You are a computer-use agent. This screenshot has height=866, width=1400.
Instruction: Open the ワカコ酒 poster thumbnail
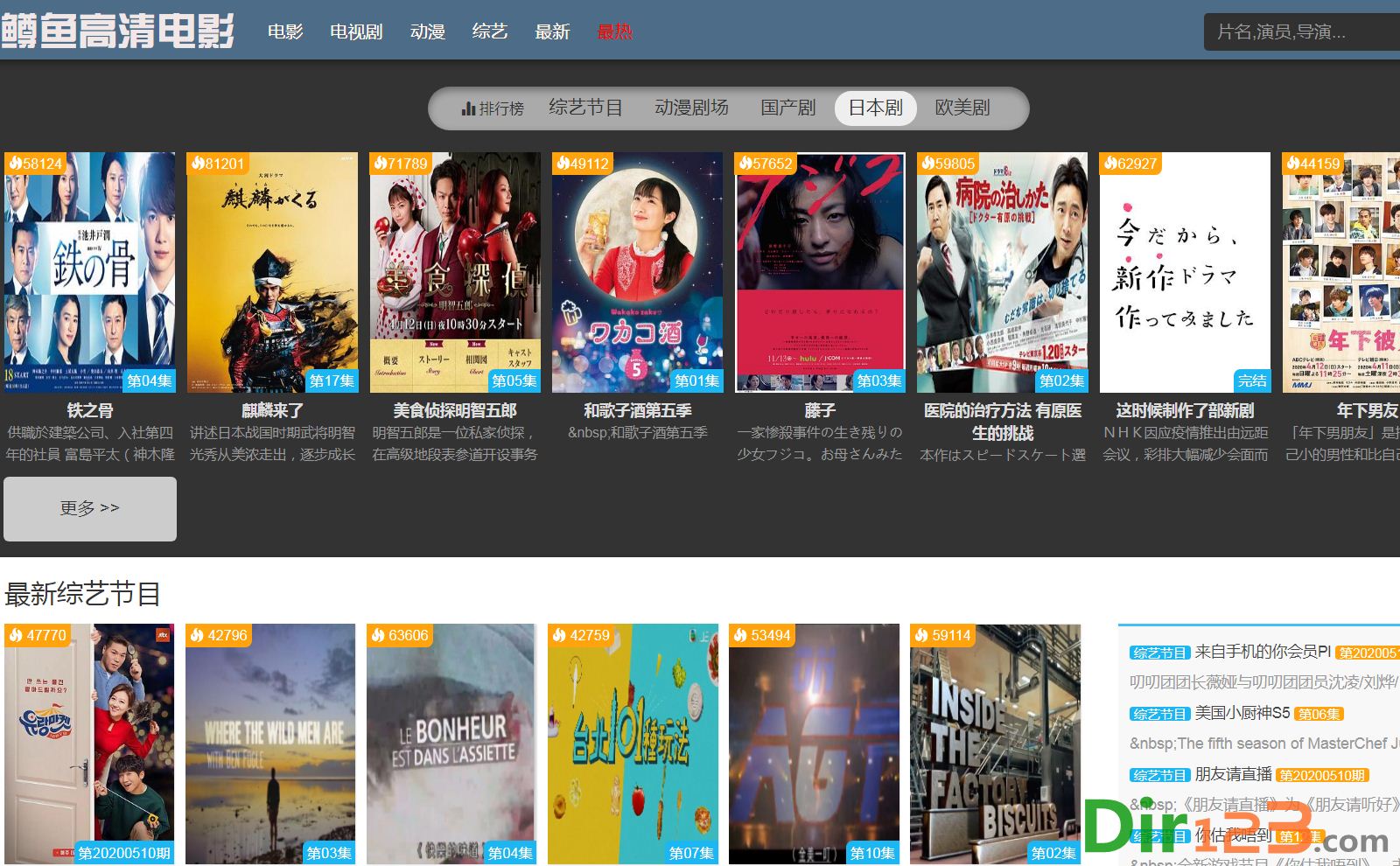(x=637, y=272)
